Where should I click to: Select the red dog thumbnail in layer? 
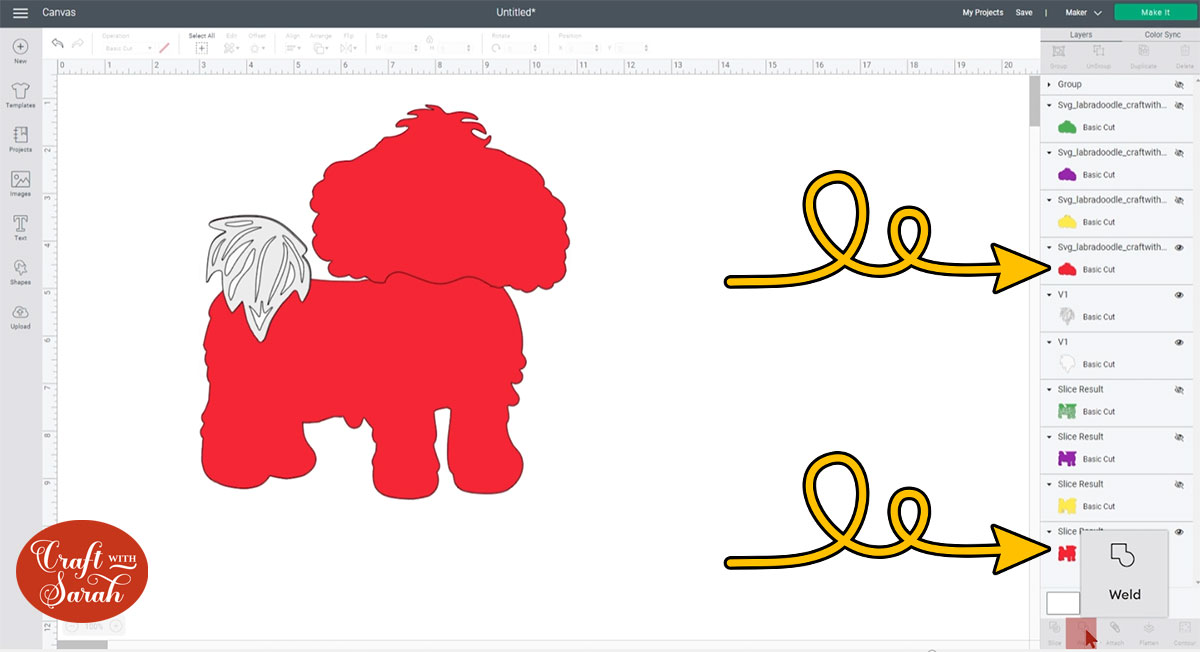[x=1067, y=269]
